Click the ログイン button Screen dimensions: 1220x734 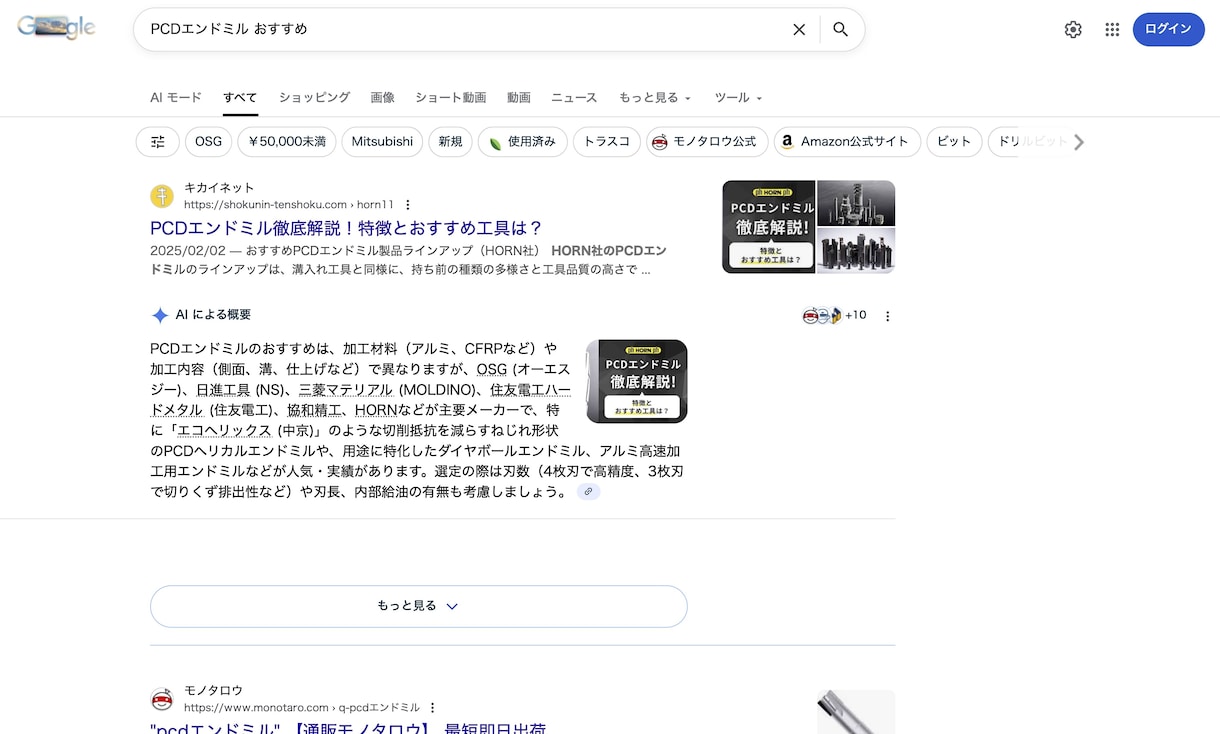click(x=1168, y=29)
